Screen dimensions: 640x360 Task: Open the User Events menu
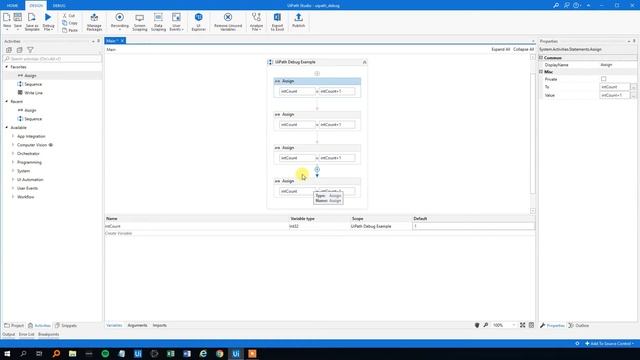(x=176, y=22)
